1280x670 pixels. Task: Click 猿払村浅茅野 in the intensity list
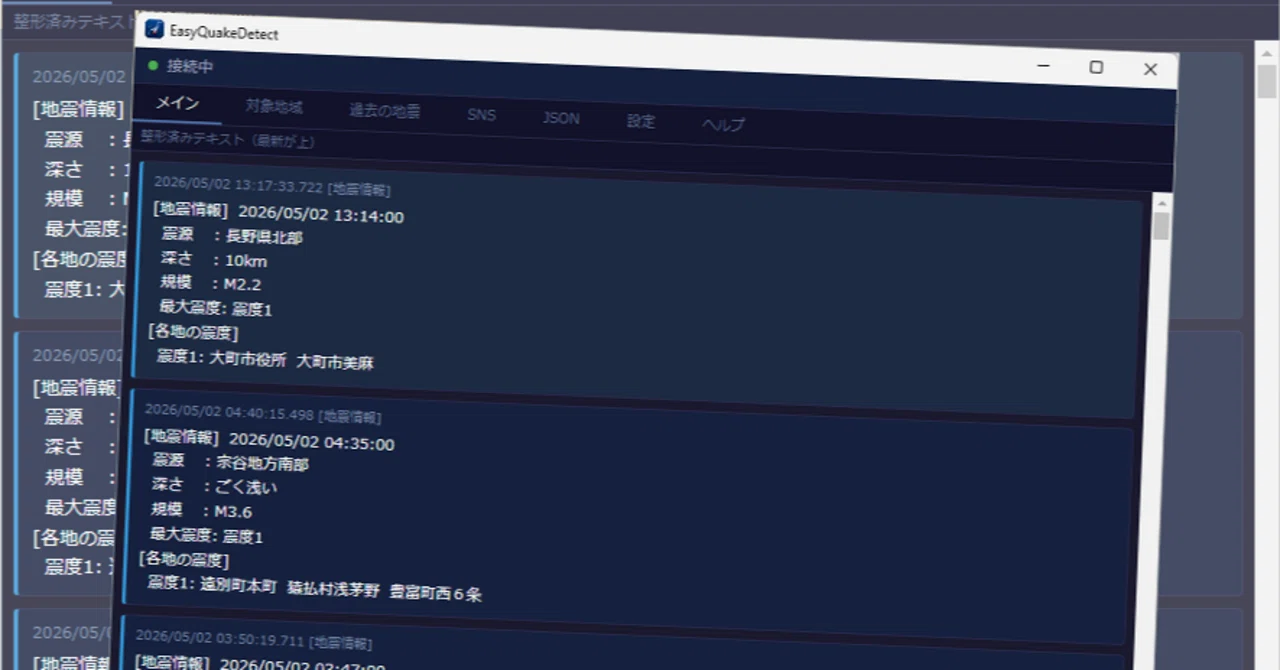333,589
